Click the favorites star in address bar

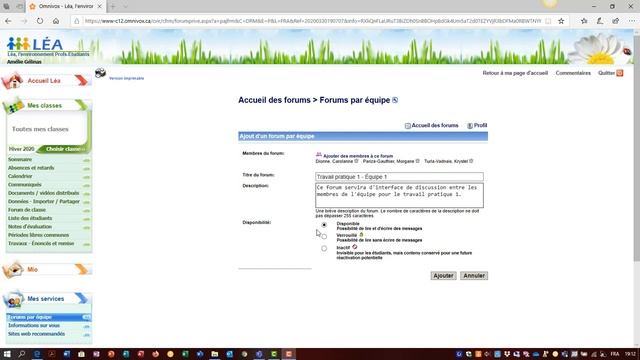click(x=561, y=21)
